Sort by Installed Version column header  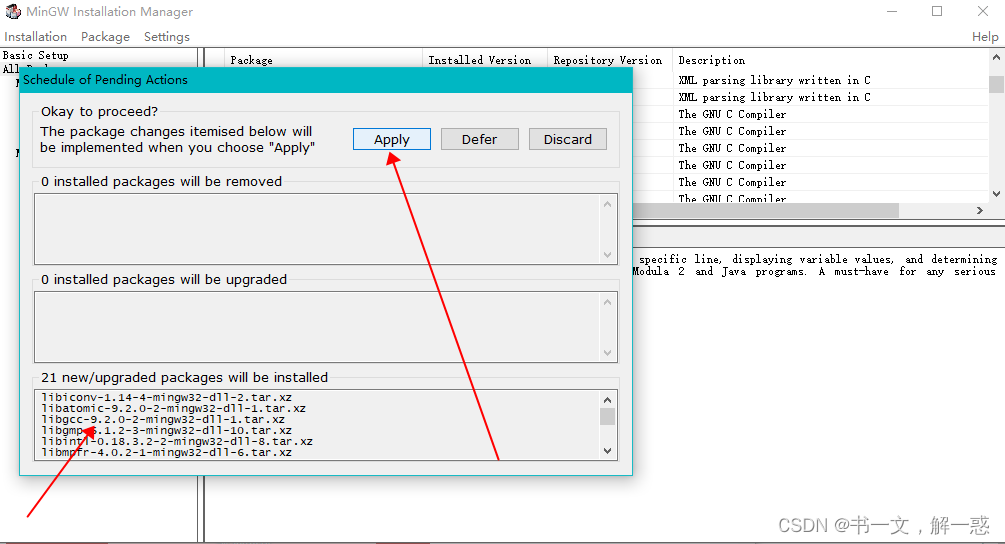click(x=485, y=60)
